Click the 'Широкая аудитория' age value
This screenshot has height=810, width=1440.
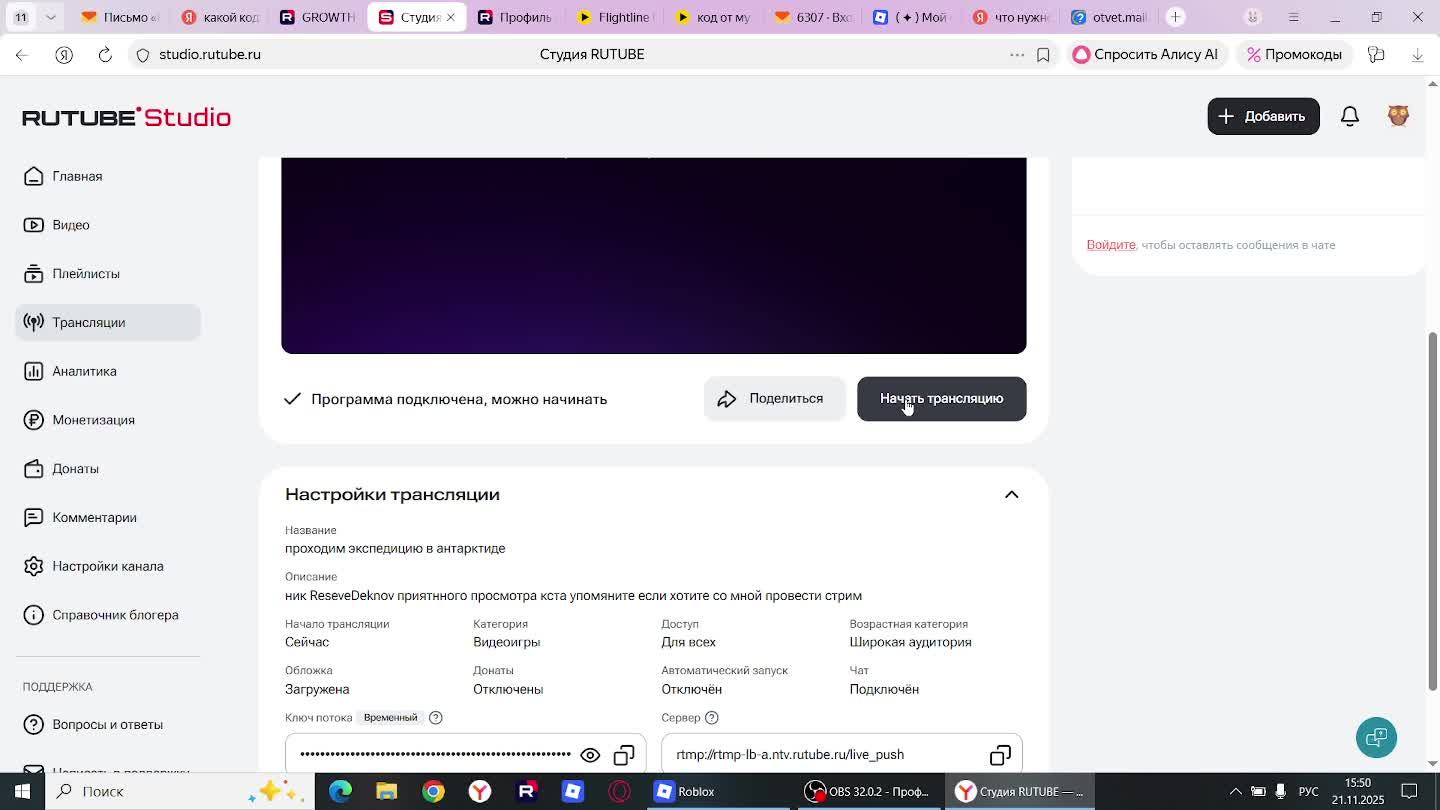click(910, 642)
